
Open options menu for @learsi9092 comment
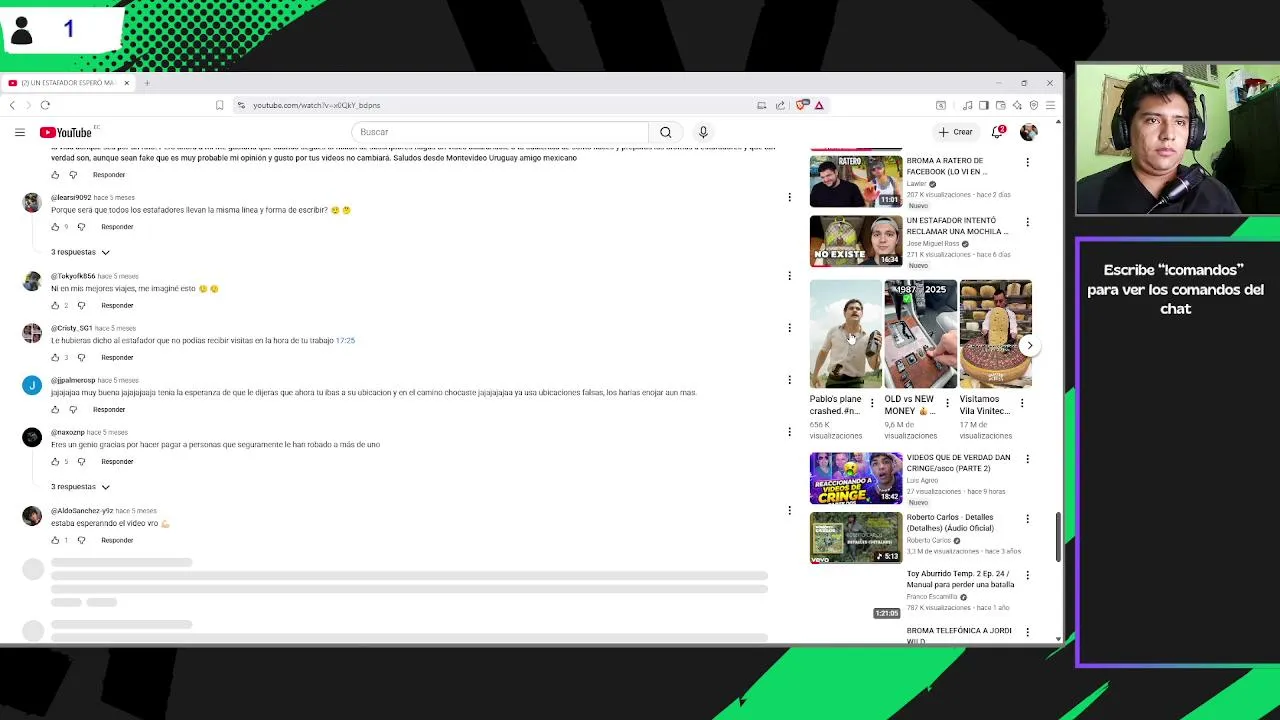[x=789, y=197]
